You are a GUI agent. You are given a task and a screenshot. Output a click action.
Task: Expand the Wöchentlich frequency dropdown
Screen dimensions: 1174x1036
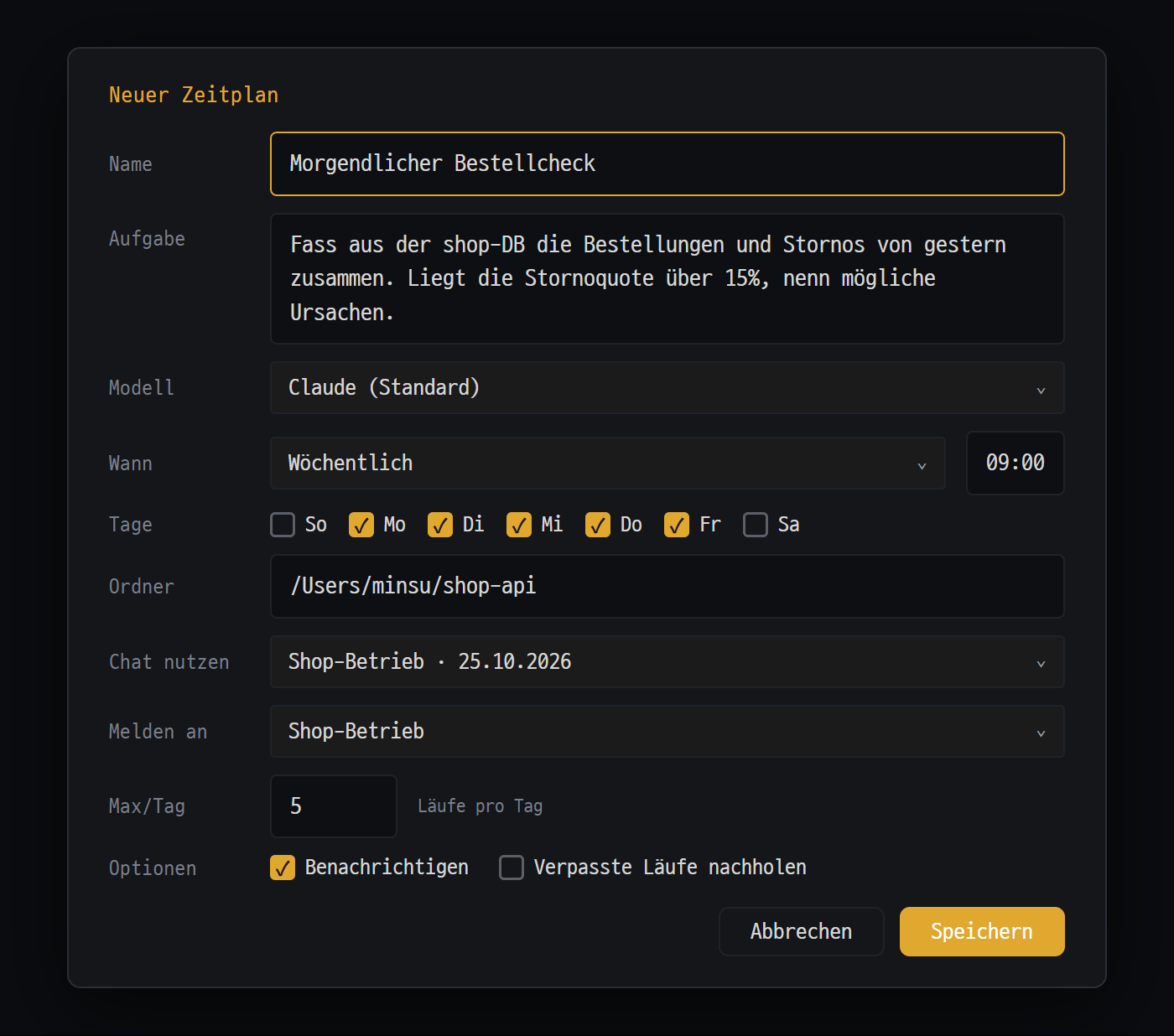pos(608,464)
